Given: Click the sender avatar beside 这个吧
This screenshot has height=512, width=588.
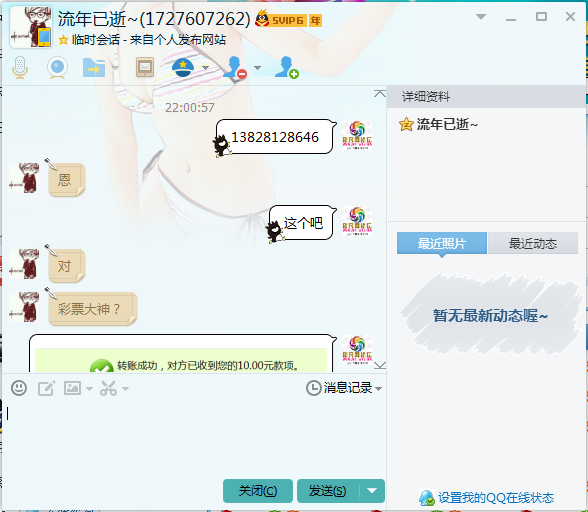Looking at the screenshot, I should [x=357, y=221].
